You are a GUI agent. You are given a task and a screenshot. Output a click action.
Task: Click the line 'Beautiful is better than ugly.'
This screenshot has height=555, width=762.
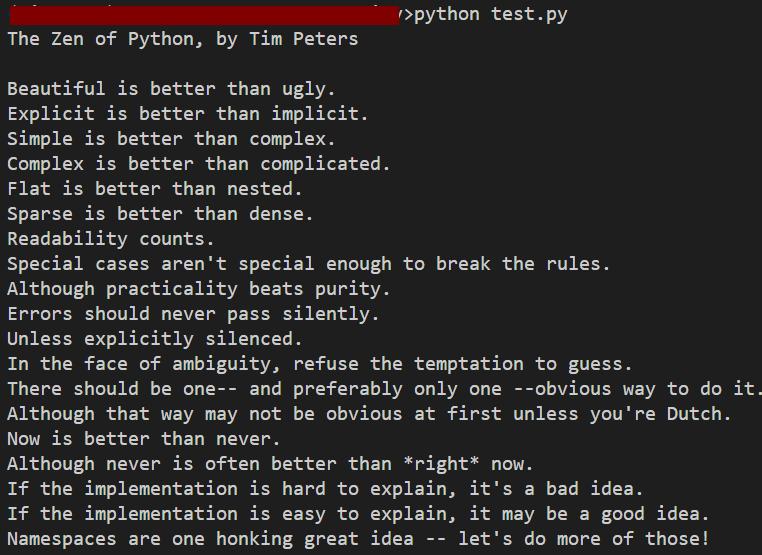(x=171, y=89)
